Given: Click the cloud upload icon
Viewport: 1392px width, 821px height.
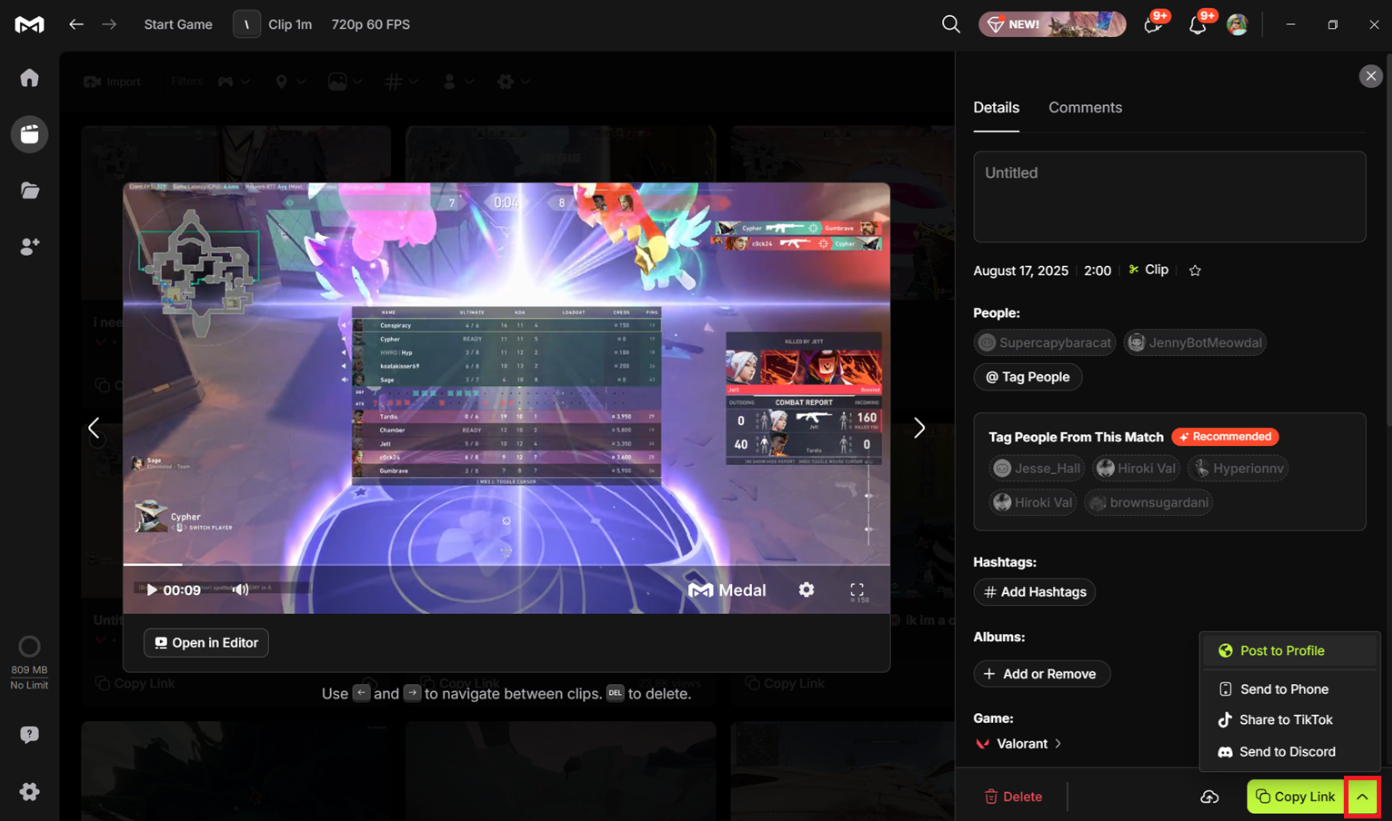Looking at the screenshot, I should pos(1210,797).
